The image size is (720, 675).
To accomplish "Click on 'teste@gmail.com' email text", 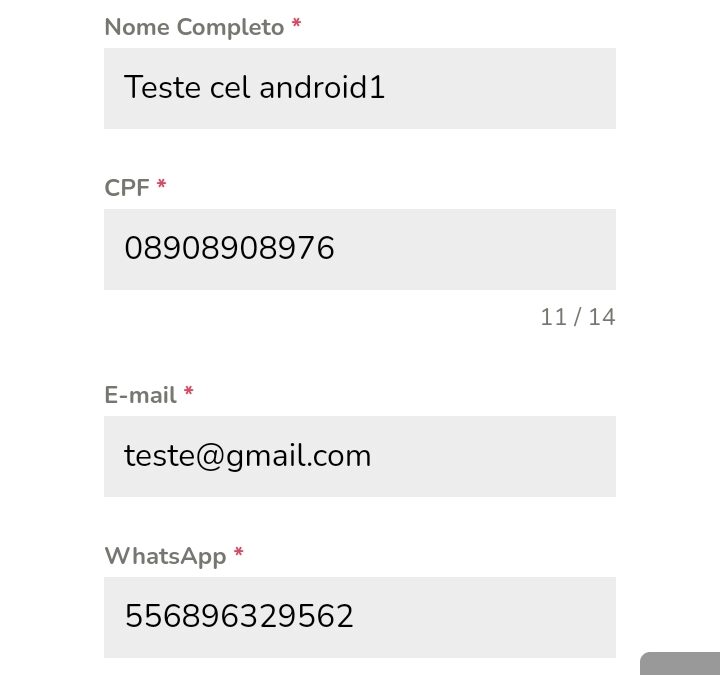I will click(x=248, y=456).
